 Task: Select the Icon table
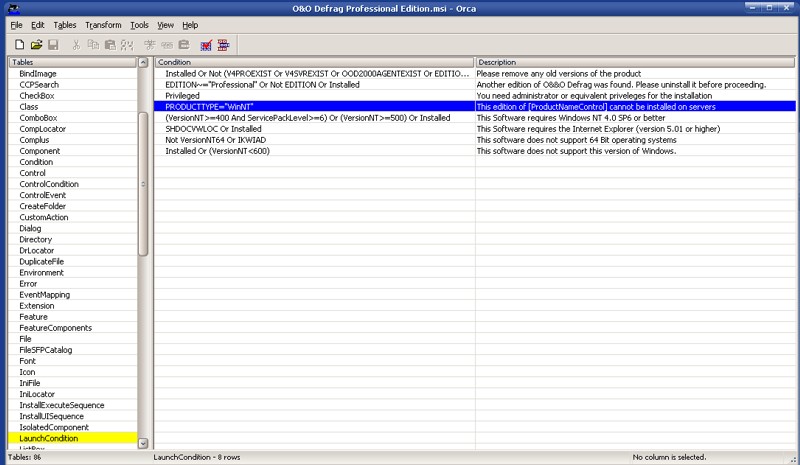[x=28, y=372]
